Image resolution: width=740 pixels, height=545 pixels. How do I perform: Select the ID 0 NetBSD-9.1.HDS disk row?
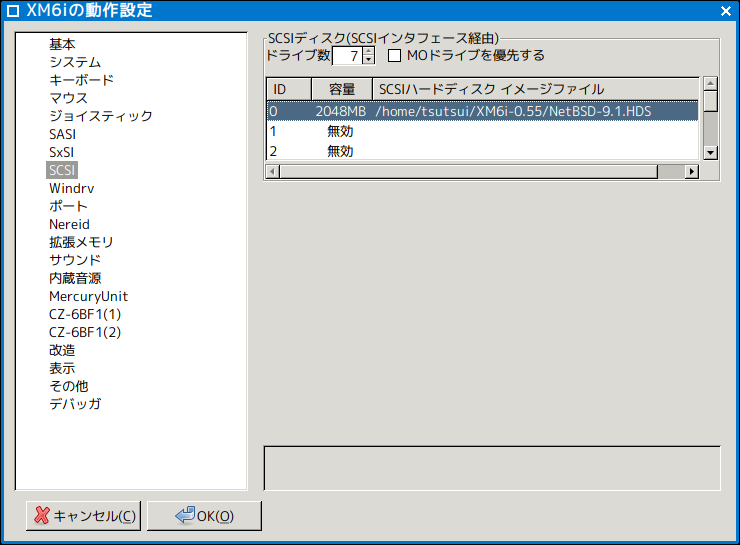[x=482, y=111]
